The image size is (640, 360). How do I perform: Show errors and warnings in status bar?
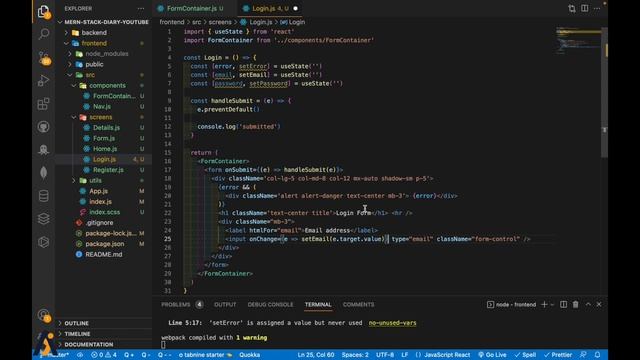coord(104,355)
